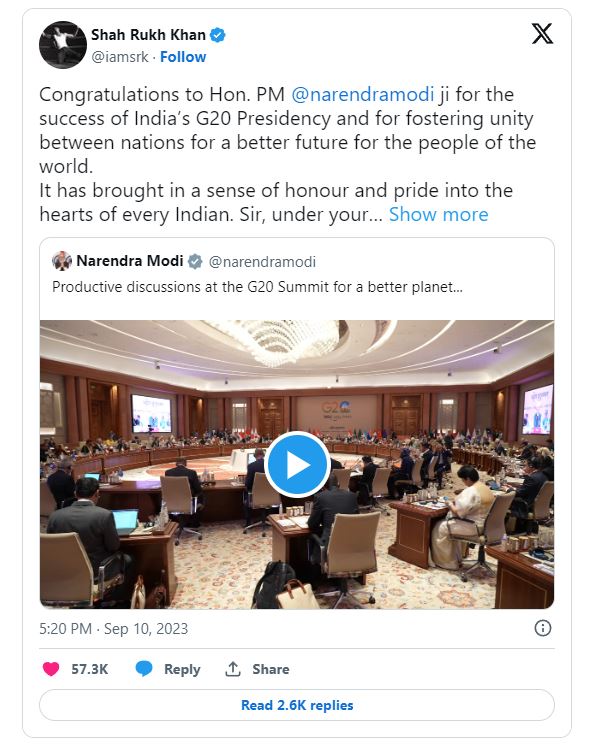Play the G20 Summit video
The width and height of the screenshot is (595, 749).
(297, 464)
